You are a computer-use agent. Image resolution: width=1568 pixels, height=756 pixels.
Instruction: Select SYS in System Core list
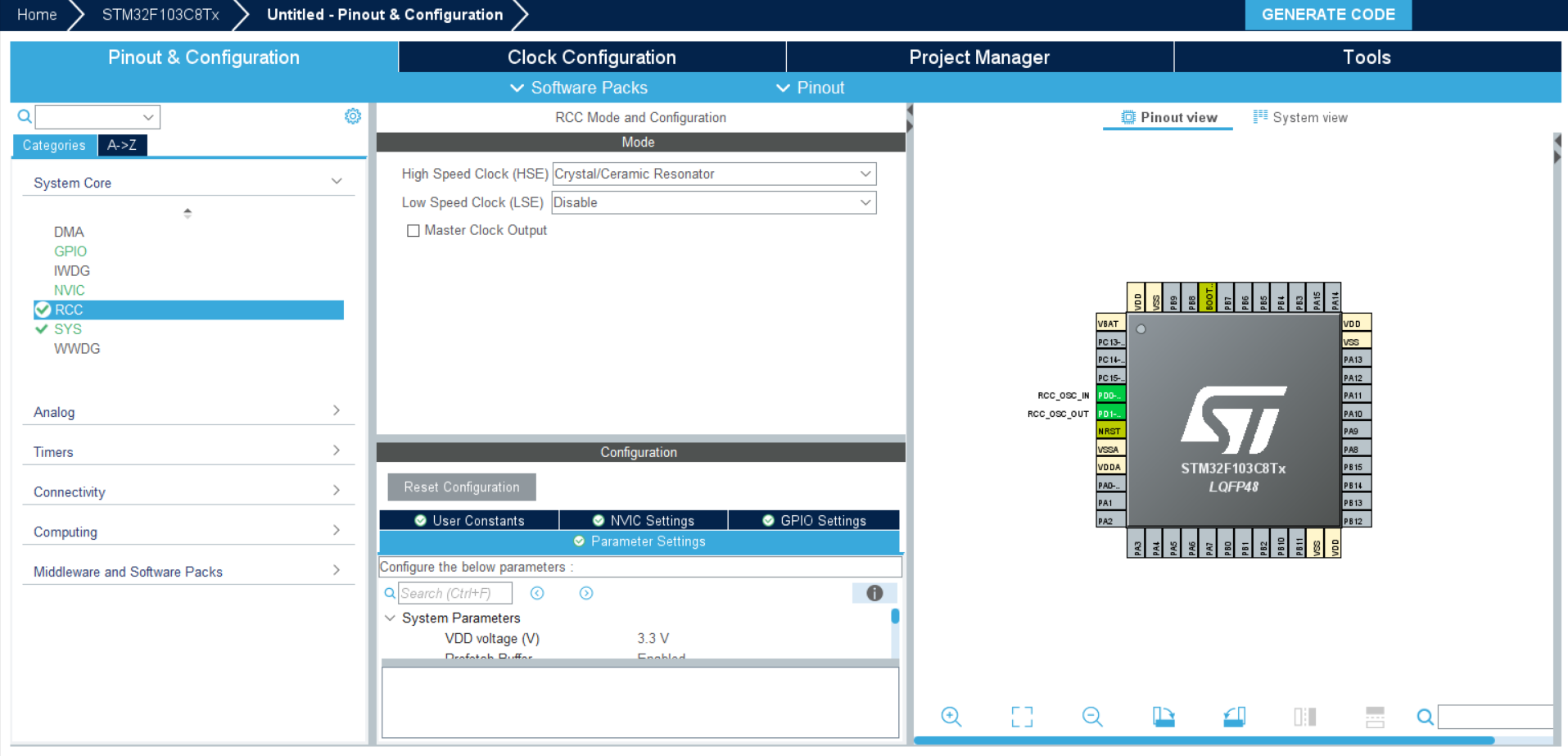coord(68,329)
